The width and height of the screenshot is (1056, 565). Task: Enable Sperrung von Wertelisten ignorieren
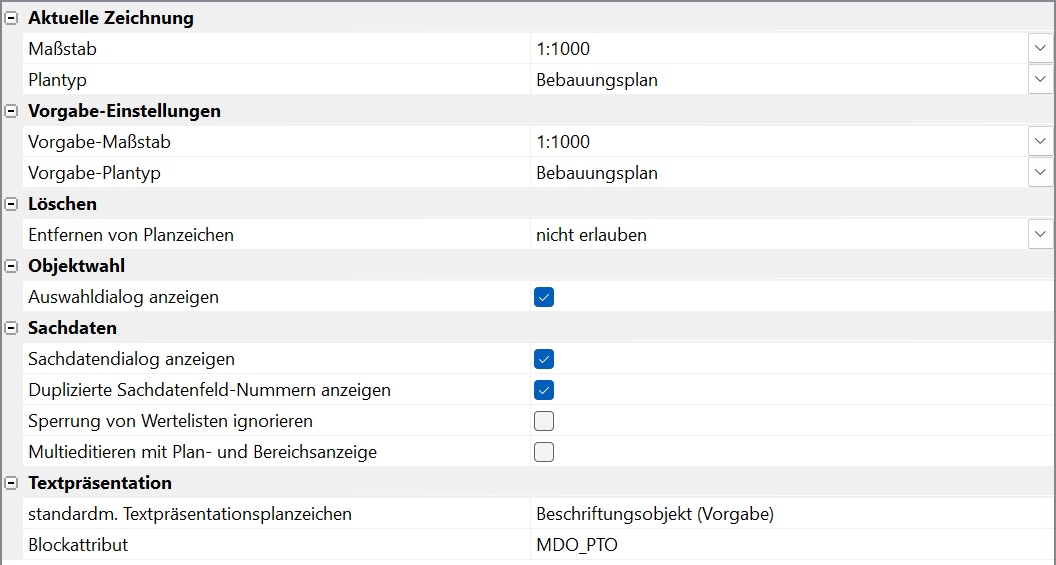click(x=544, y=421)
